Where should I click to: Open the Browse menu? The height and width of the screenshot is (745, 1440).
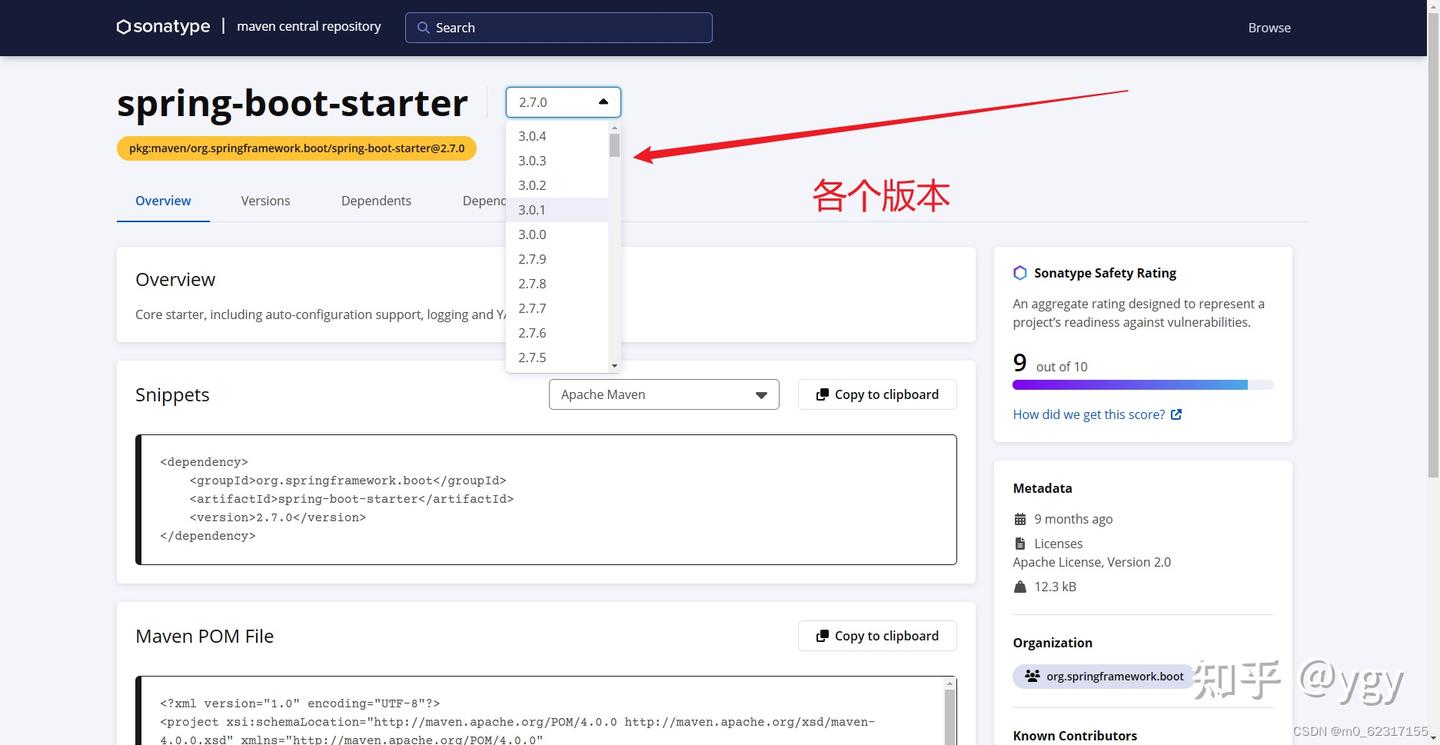pyautogui.click(x=1268, y=27)
